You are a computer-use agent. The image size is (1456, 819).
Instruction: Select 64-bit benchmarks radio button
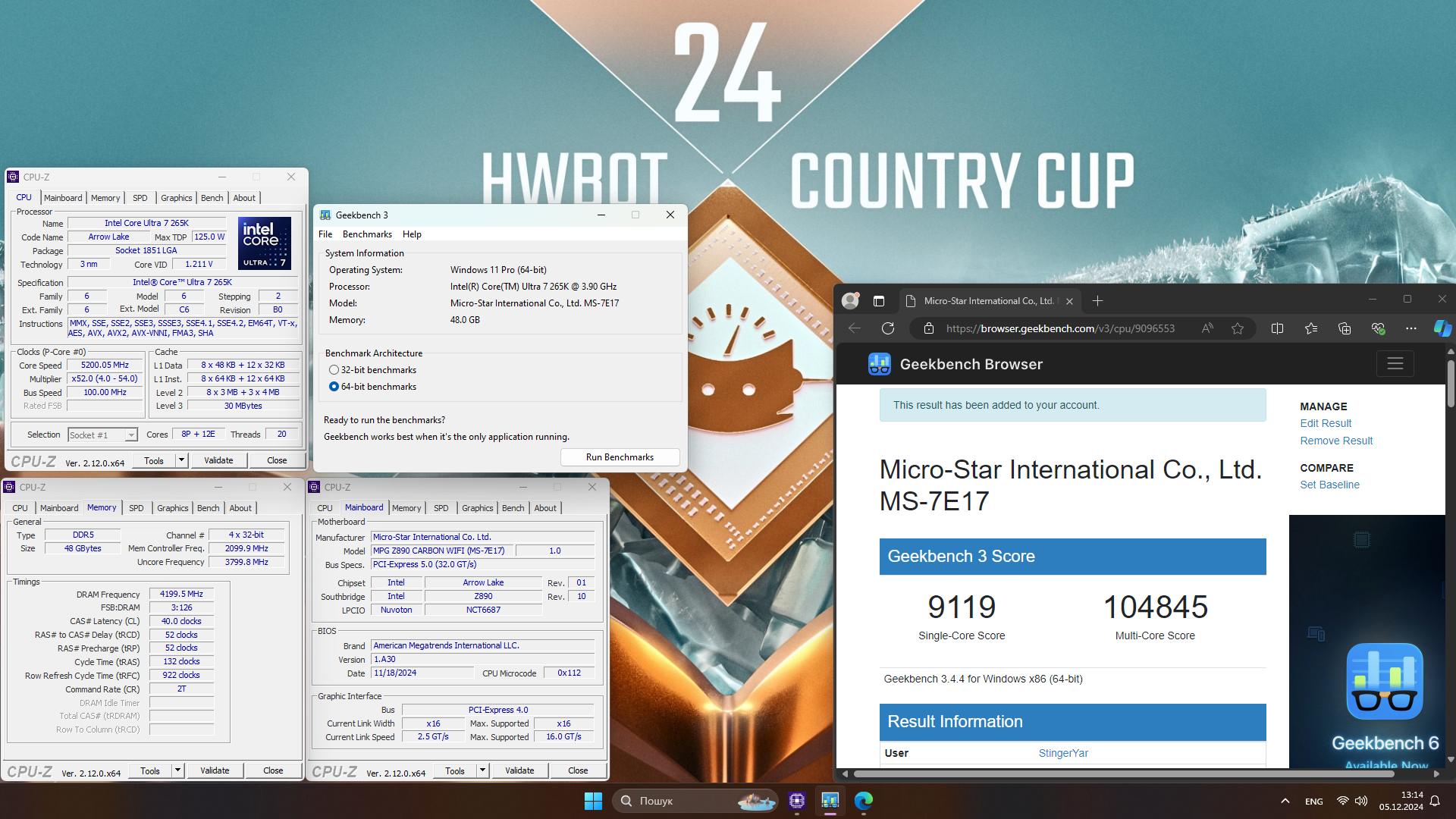[334, 387]
